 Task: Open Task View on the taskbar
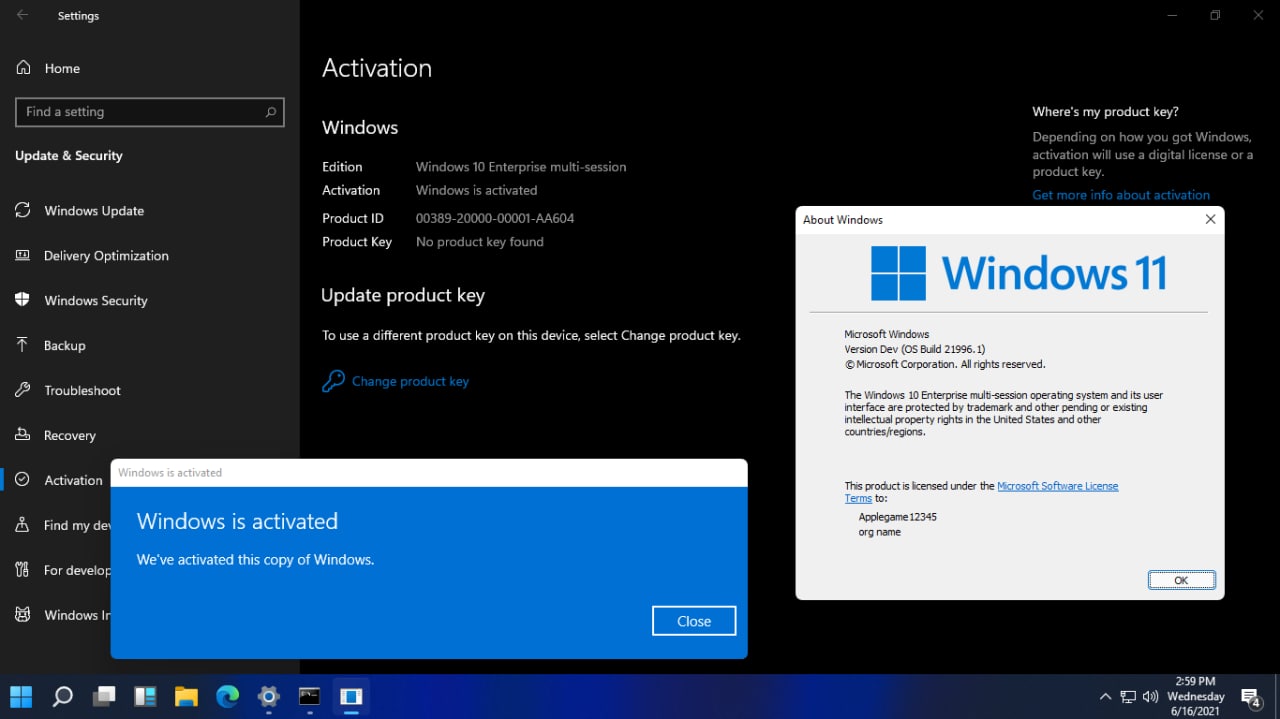[104, 696]
